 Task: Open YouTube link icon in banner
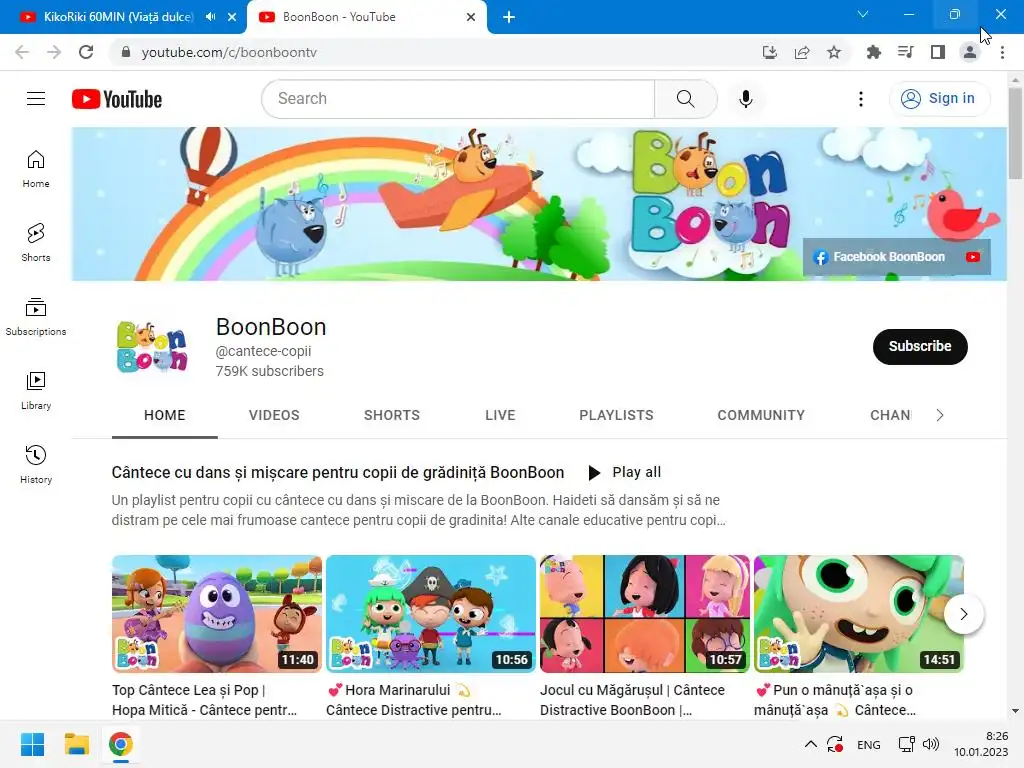pos(973,257)
